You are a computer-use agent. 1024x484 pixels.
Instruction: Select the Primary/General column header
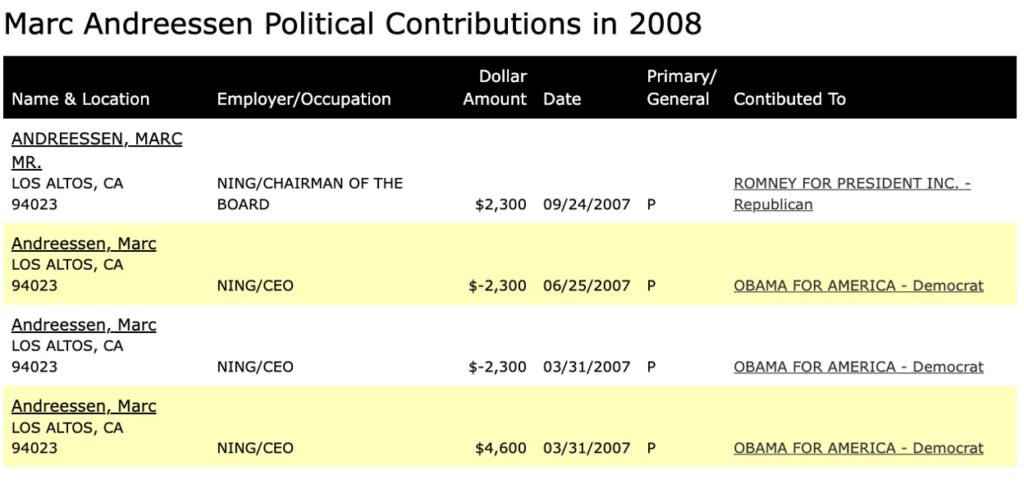[680, 88]
